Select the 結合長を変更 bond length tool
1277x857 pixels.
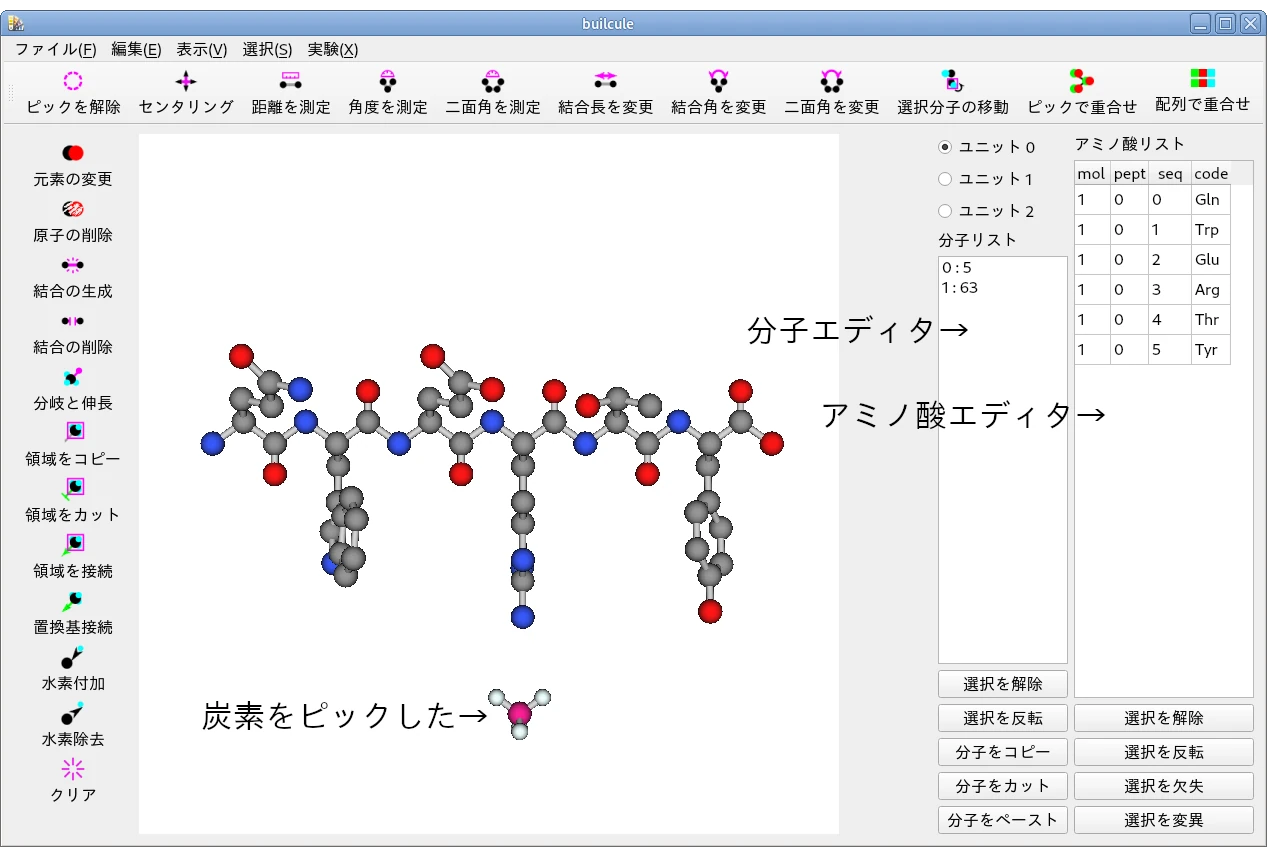605,82
